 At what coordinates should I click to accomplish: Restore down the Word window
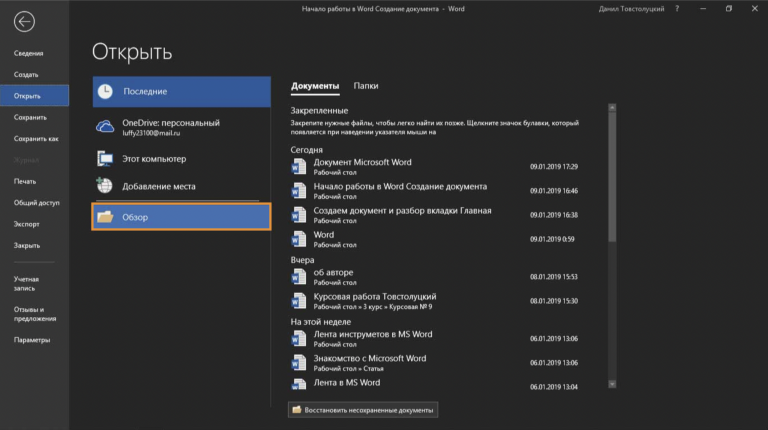point(729,9)
